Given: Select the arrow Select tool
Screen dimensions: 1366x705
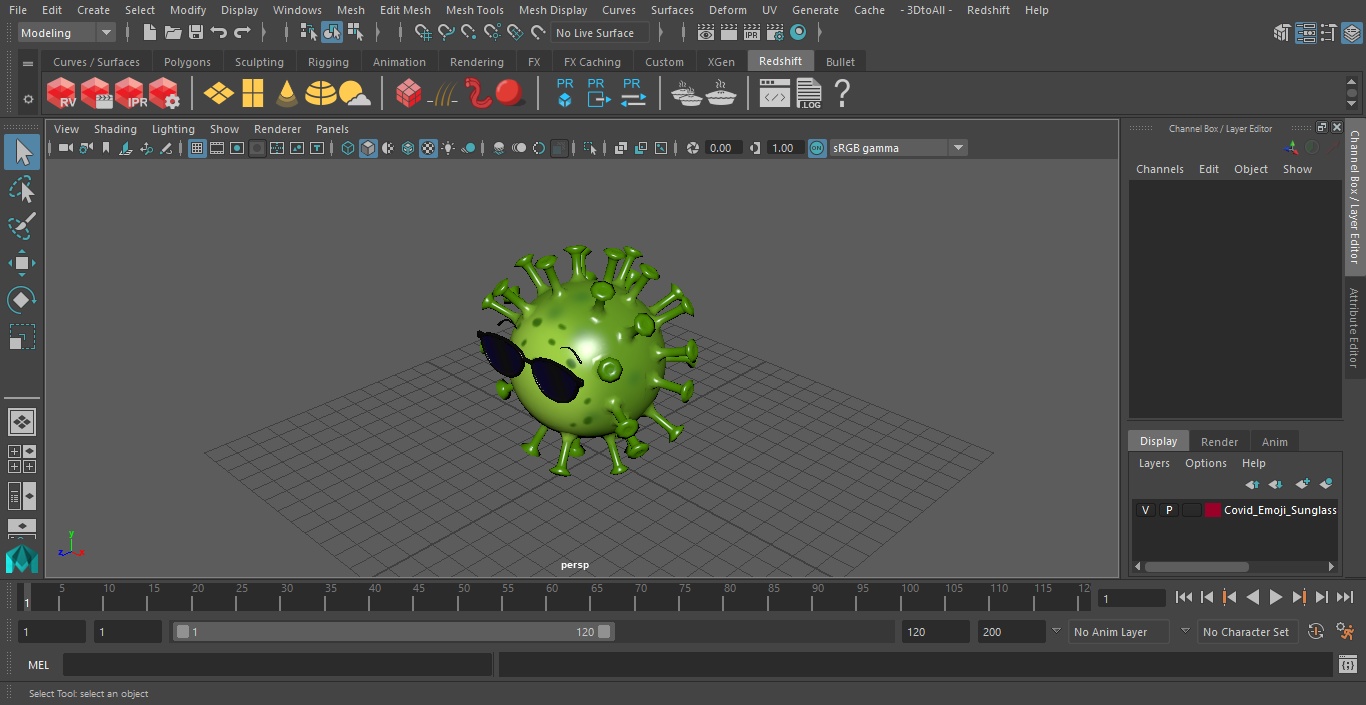Looking at the screenshot, I should tap(22, 152).
